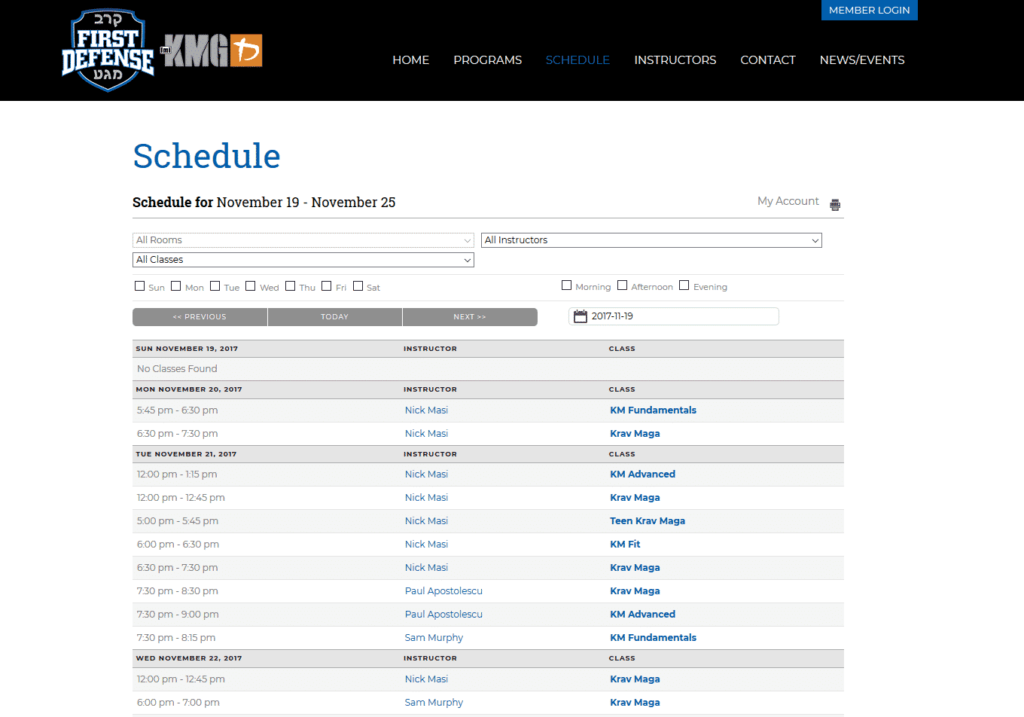This screenshot has height=717, width=1024.
Task: Check the Tue day filter
Action: click(215, 286)
